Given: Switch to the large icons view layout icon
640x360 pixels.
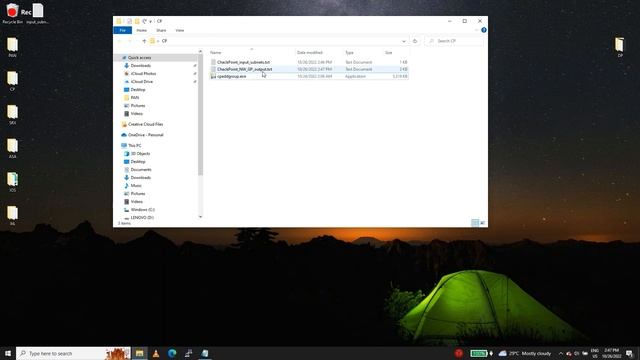Looking at the screenshot, I should [x=482, y=222].
